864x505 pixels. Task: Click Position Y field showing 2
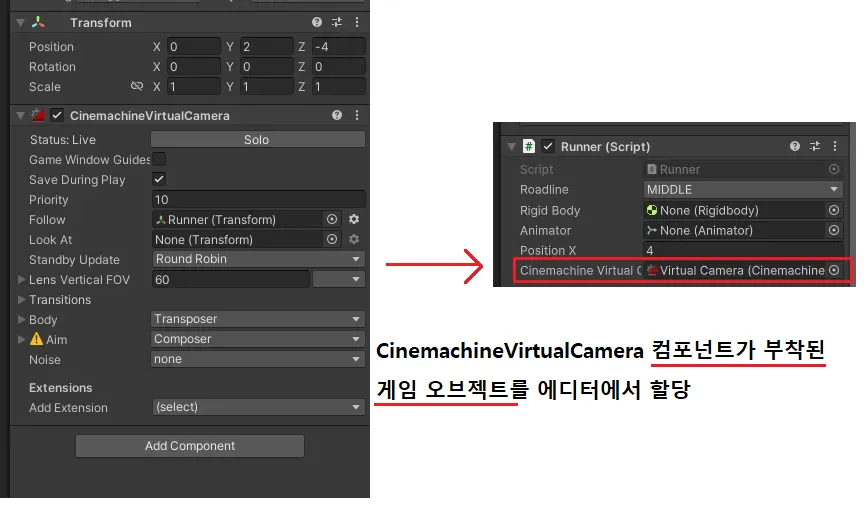coord(266,46)
